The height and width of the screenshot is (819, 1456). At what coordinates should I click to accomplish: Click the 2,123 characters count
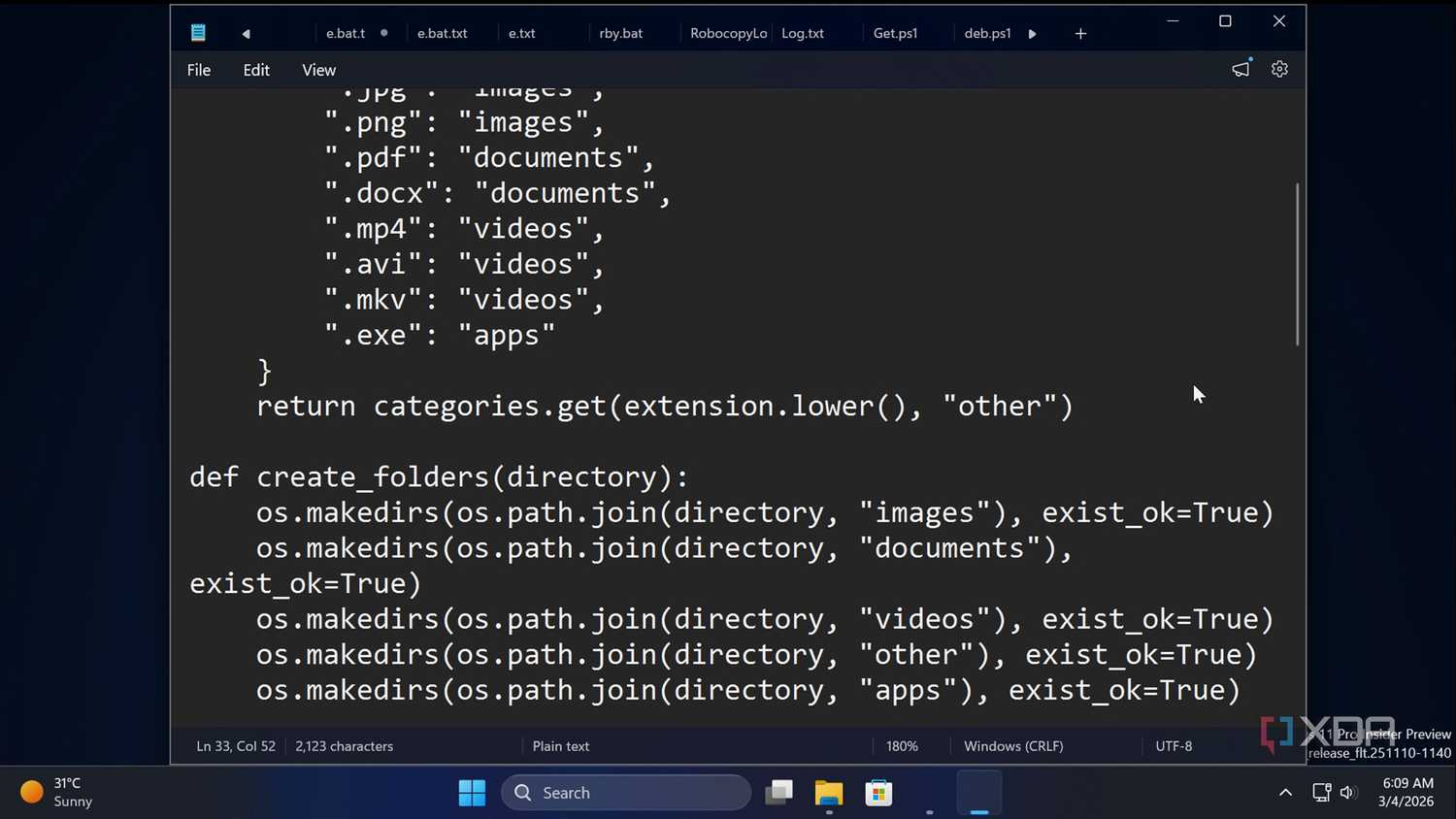345,746
